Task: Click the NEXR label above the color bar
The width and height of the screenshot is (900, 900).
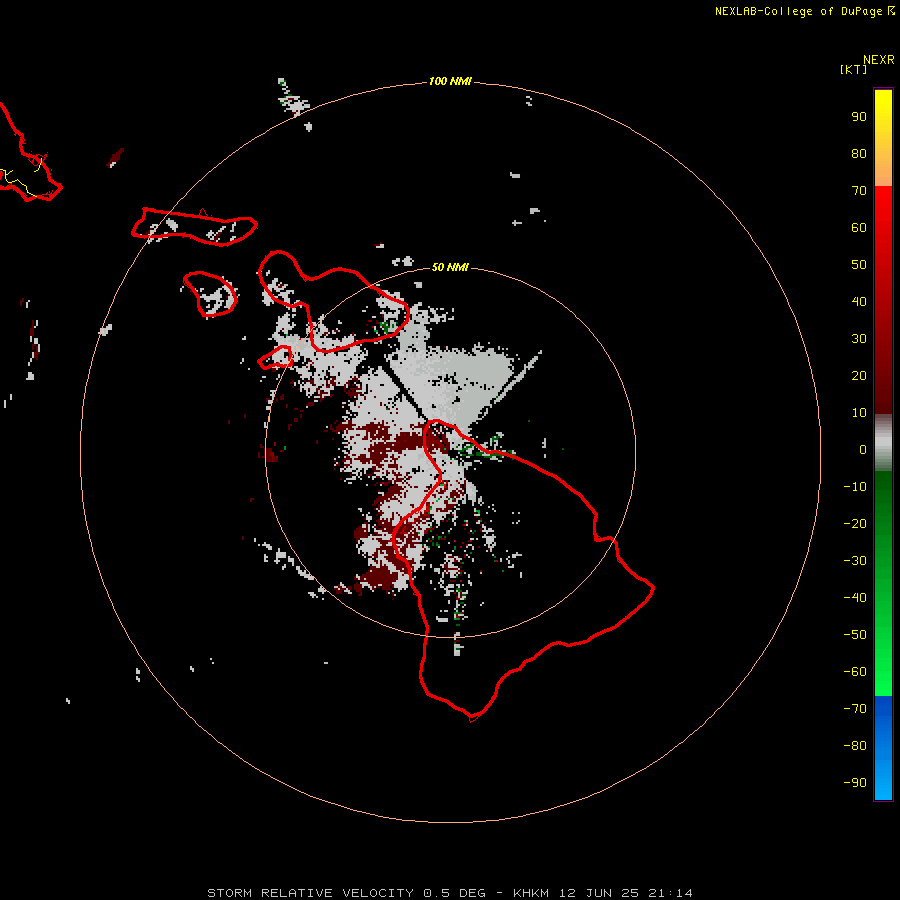Action: (x=879, y=60)
